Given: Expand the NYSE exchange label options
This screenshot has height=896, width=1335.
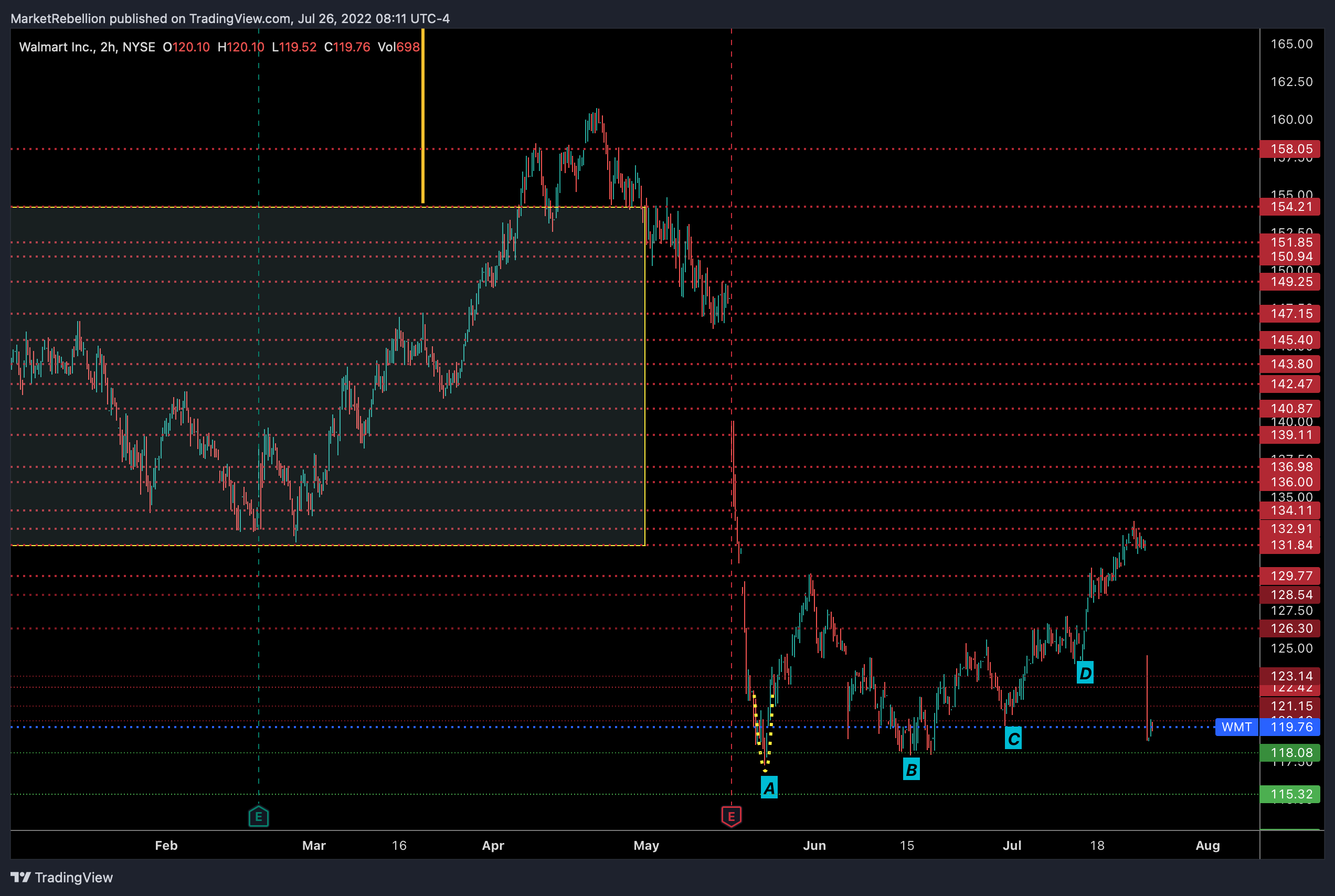Looking at the screenshot, I should 139,47.
